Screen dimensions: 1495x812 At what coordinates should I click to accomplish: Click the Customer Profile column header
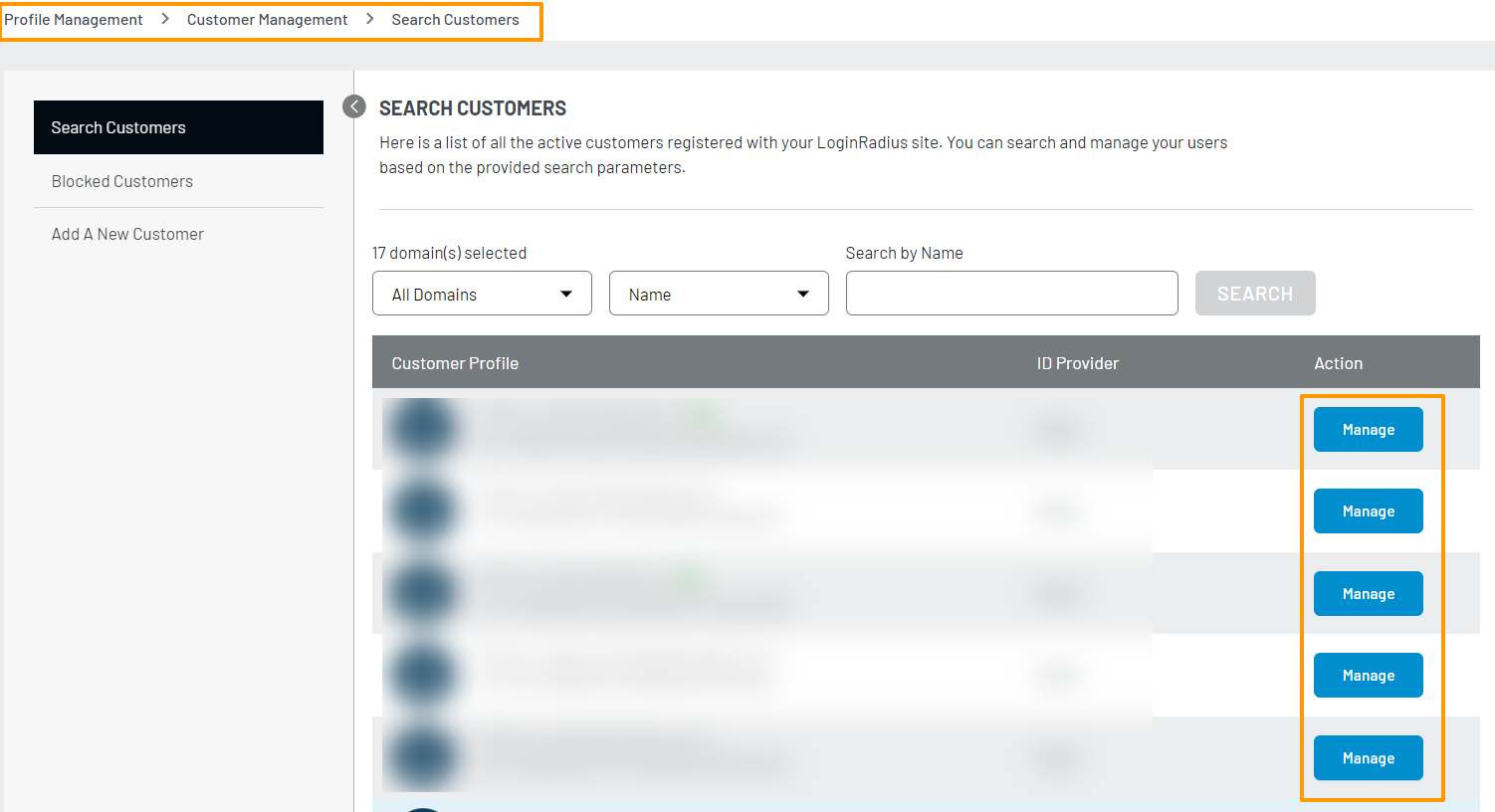[455, 362]
